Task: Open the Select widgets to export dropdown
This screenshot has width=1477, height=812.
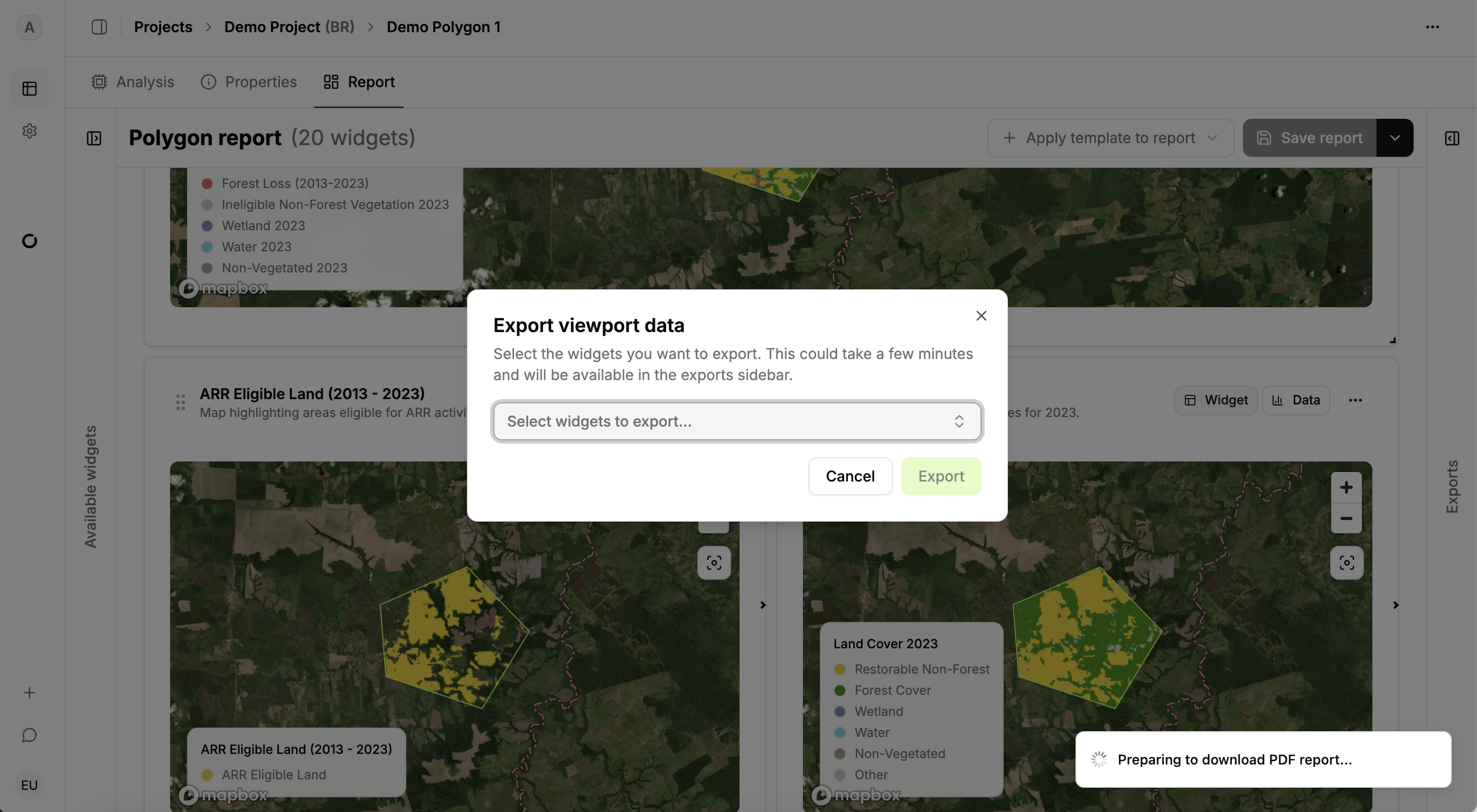Action: (x=737, y=421)
